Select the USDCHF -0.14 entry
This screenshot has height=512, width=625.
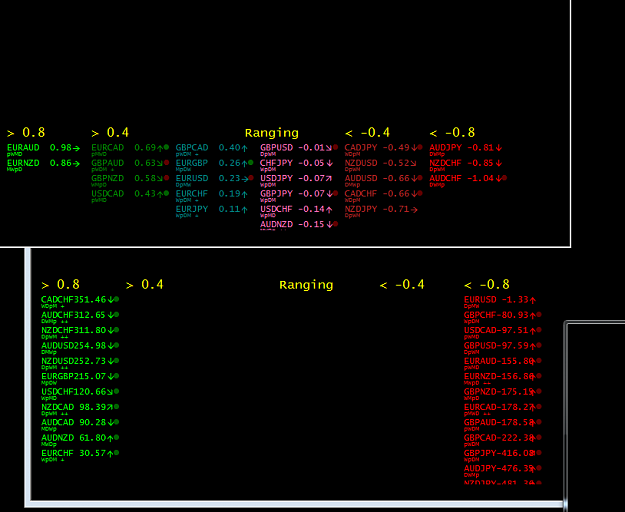pos(297,210)
